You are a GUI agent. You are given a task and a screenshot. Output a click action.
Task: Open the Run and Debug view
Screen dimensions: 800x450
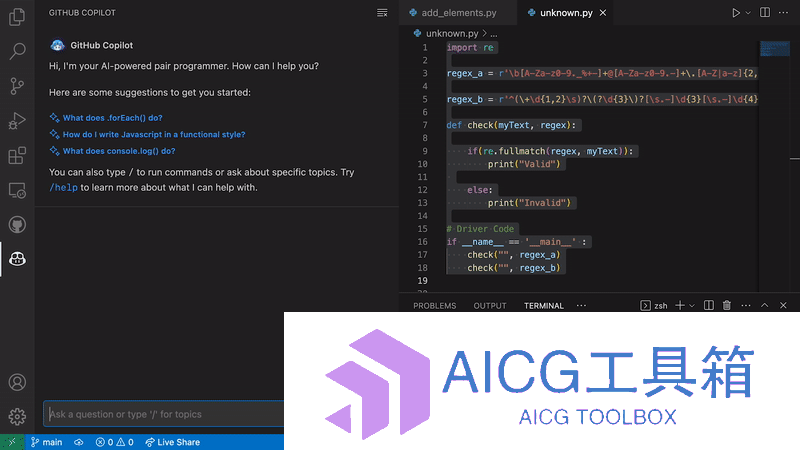pos(17,121)
